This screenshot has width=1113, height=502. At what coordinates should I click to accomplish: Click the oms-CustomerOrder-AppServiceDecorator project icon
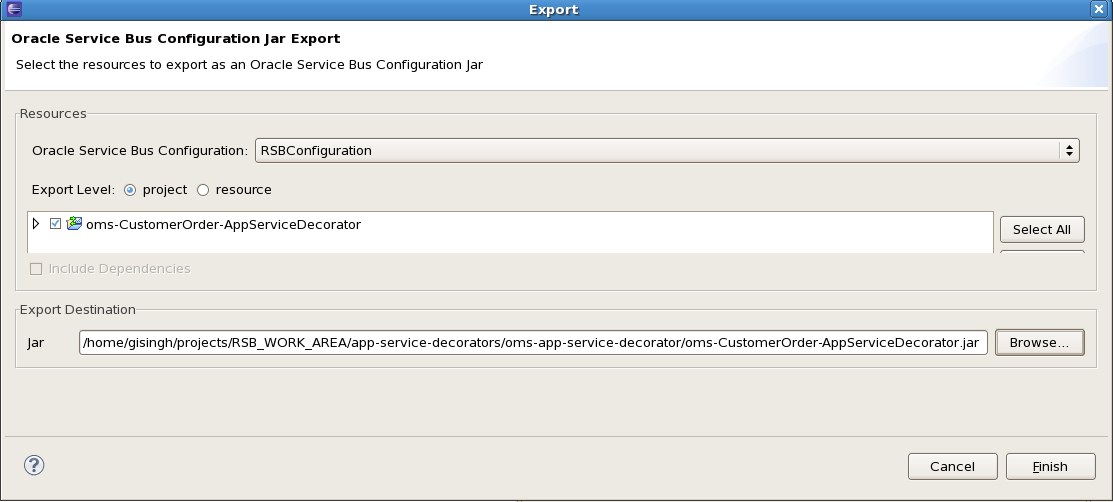pos(74,224)
